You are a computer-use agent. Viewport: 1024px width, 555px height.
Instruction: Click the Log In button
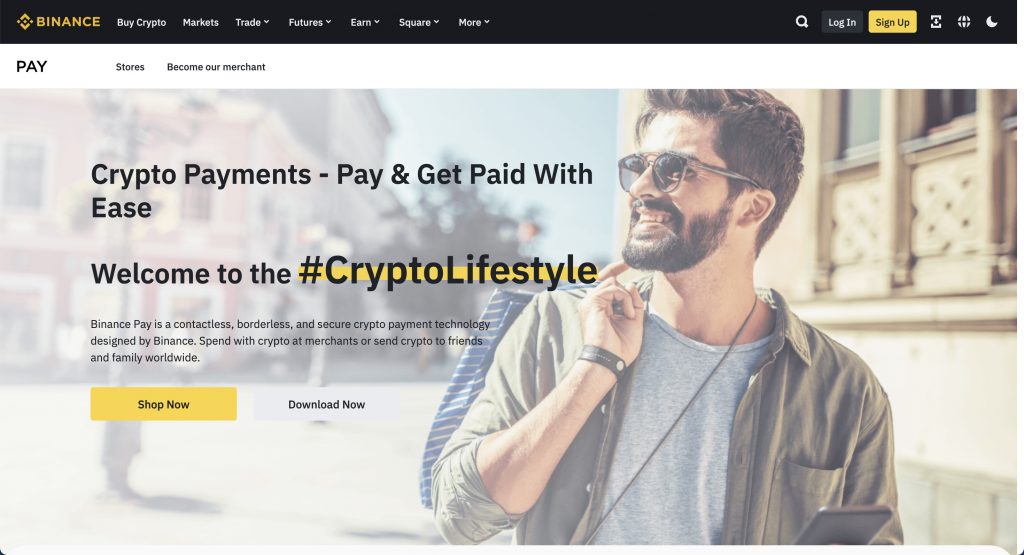click(x=842, y=22)
